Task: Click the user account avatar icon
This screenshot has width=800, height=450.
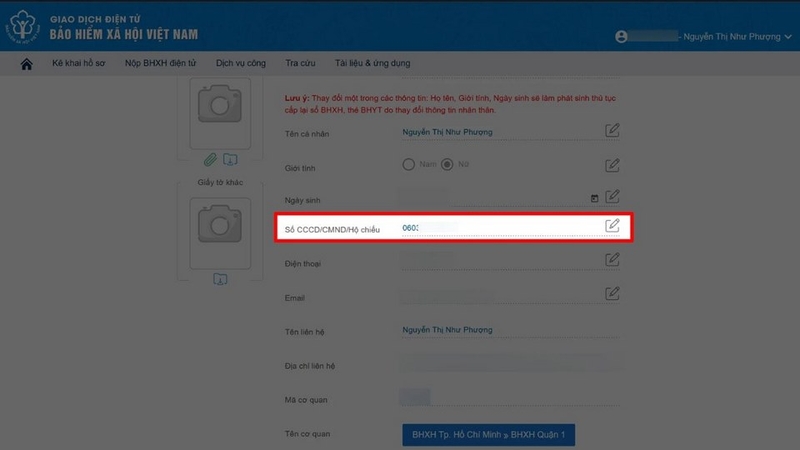Action: [x=621, y=37]
